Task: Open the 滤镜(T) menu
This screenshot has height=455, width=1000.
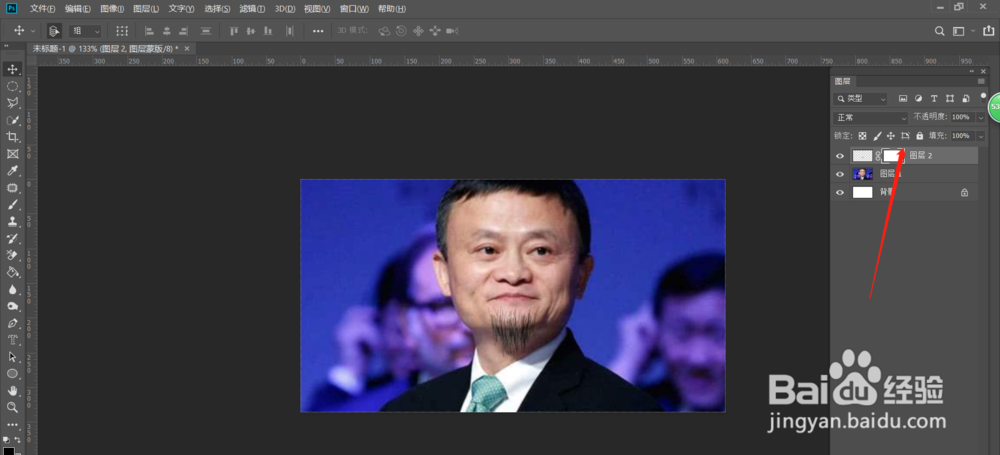Action: [x=252, y=9]
